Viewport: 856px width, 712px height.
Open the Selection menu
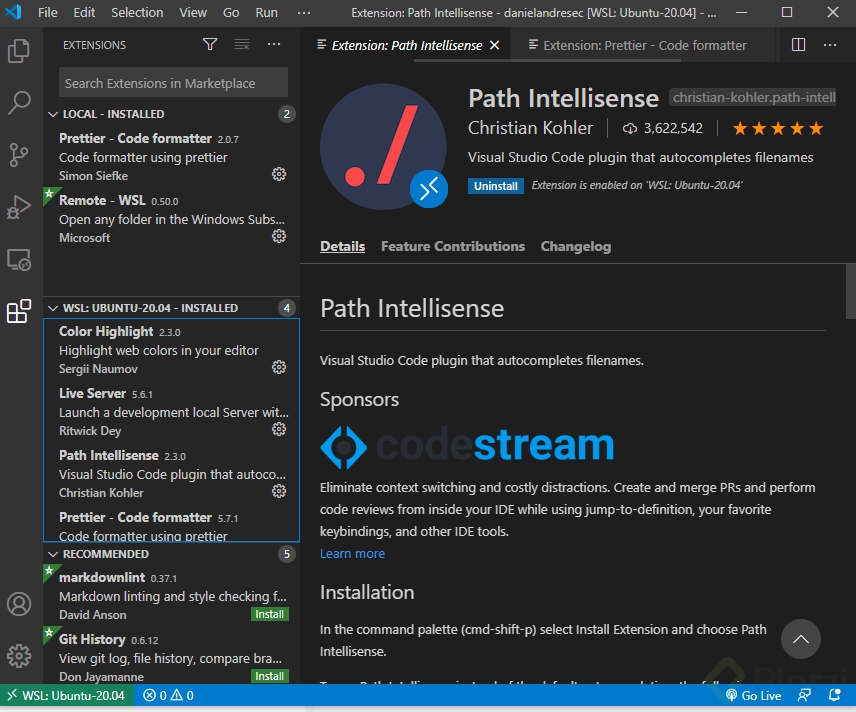tap(137, 13)
